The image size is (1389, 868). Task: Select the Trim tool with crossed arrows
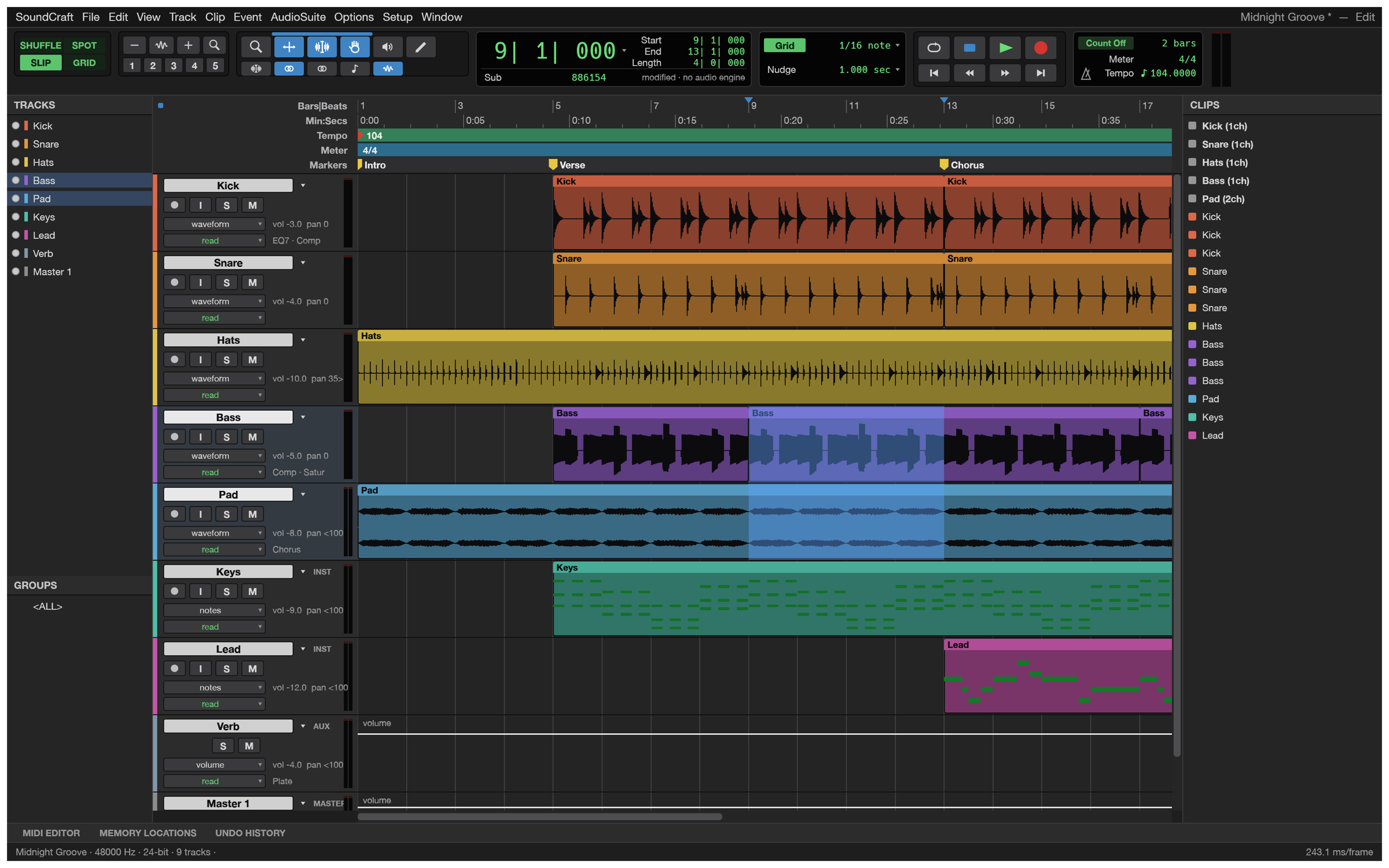pos(289,47)
